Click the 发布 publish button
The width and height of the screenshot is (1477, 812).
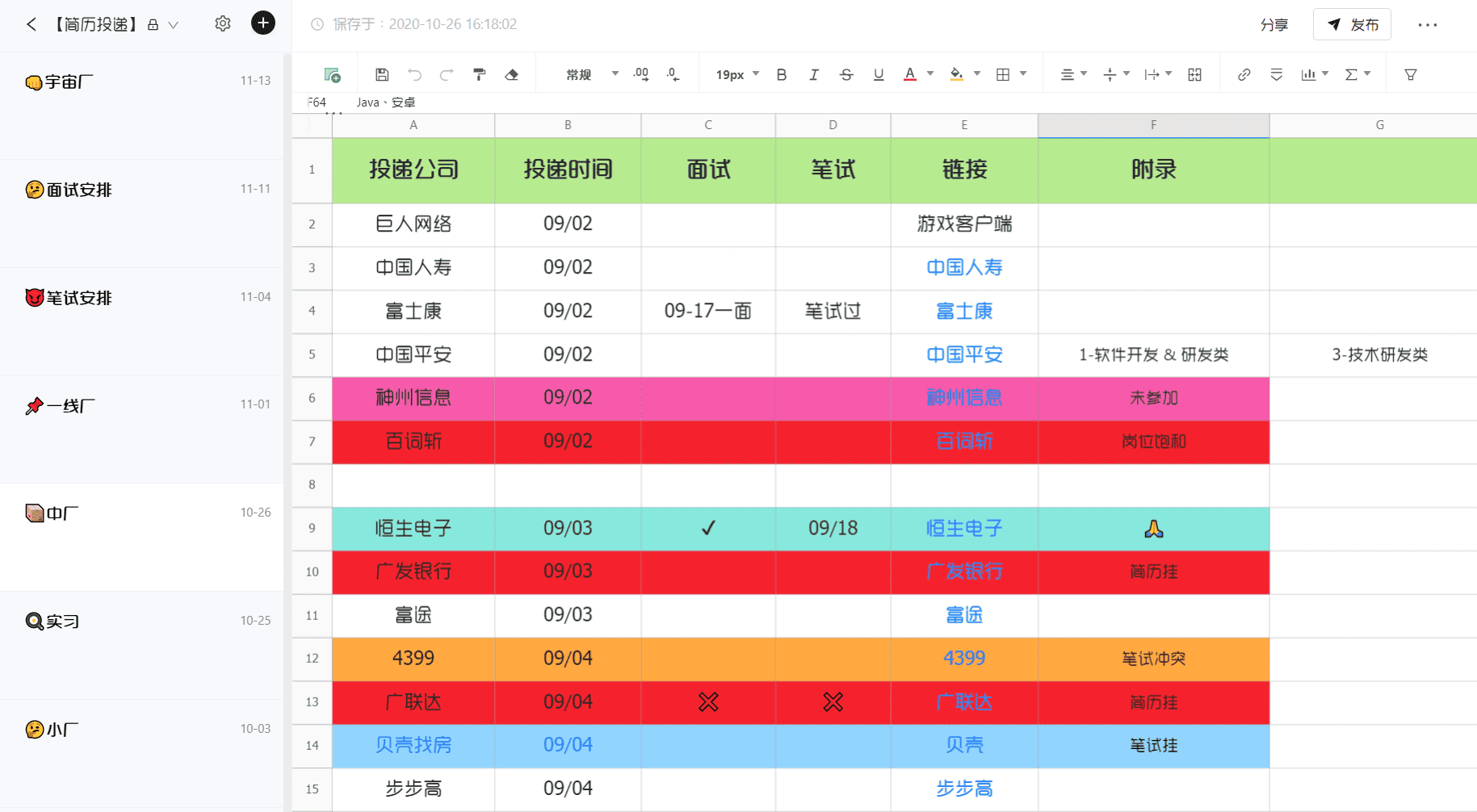pos(1353,24)
